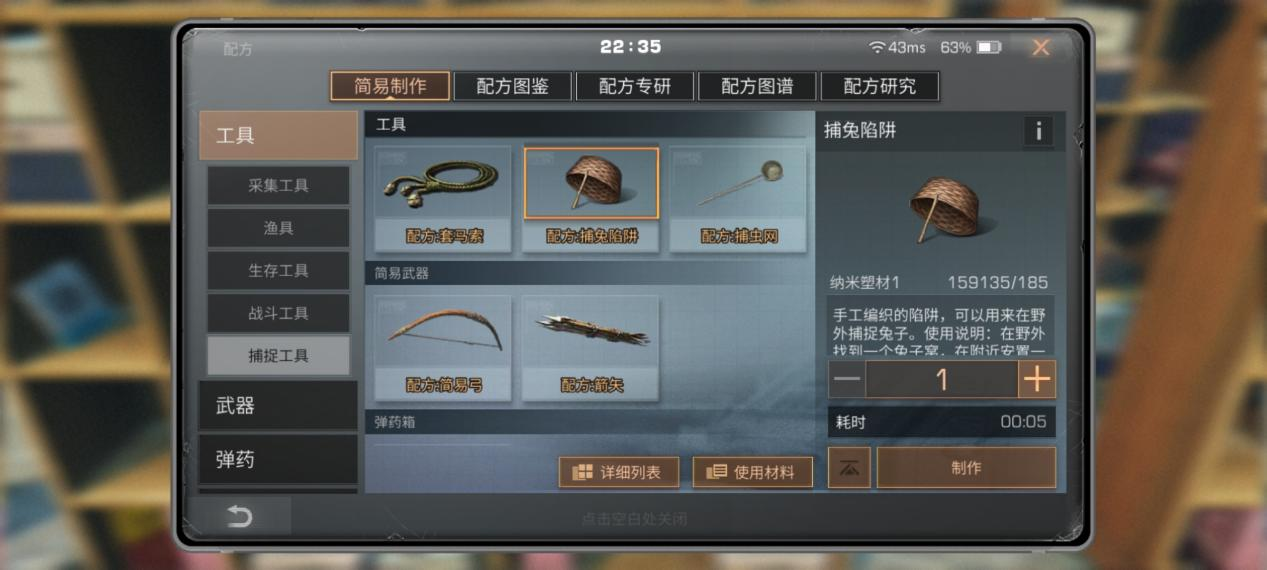Pick the 箭矢 arrow recipe icon
1267x570 pixels.
point(591,346)
